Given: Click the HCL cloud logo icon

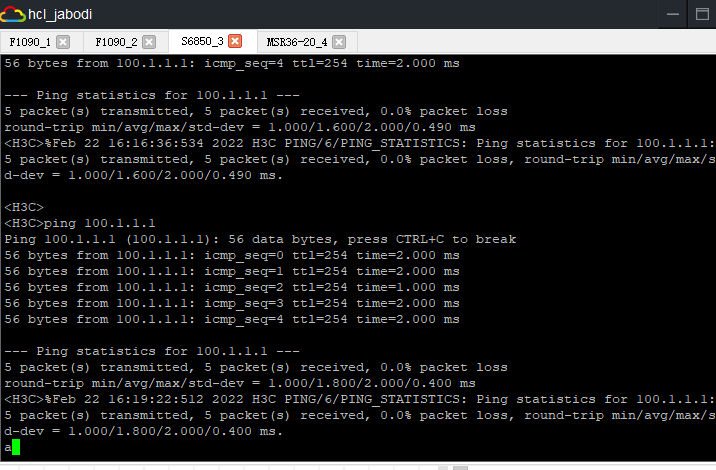Looking at the screenshot, I should tap(14, 14).
